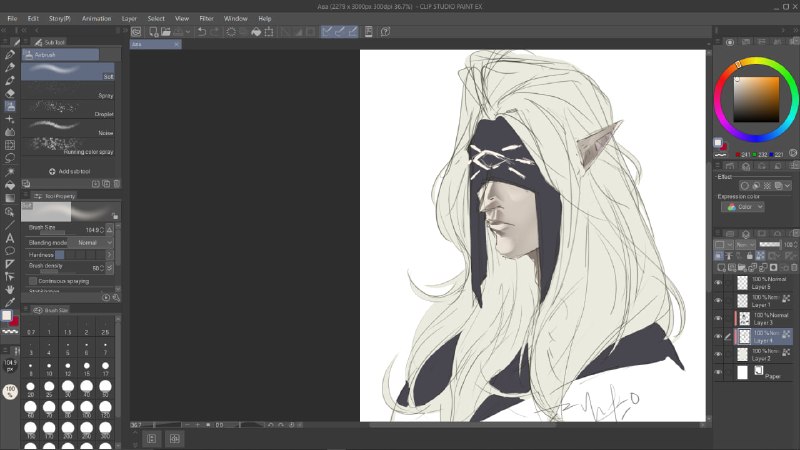
Task: Select the Lasso selection tool
Action: click(10, 158)
